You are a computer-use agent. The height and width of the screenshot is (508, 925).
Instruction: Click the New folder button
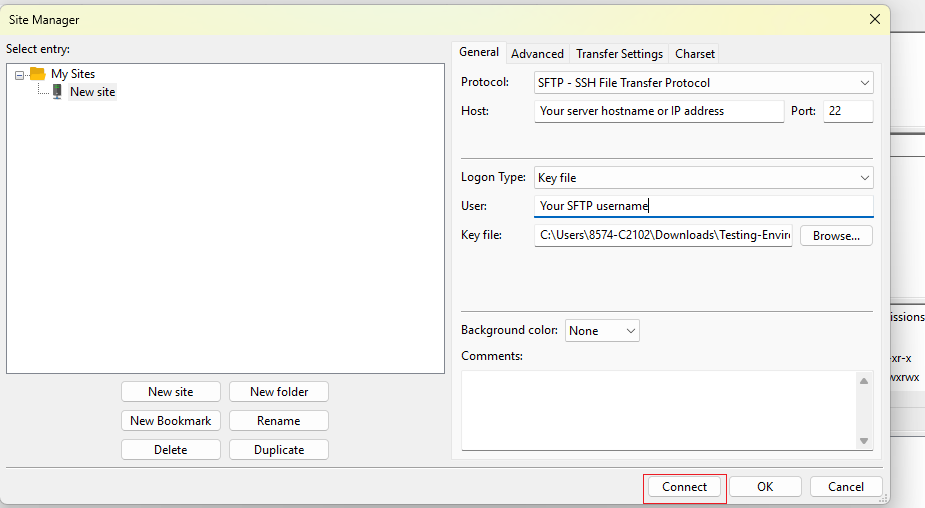(x=279, y=392)
